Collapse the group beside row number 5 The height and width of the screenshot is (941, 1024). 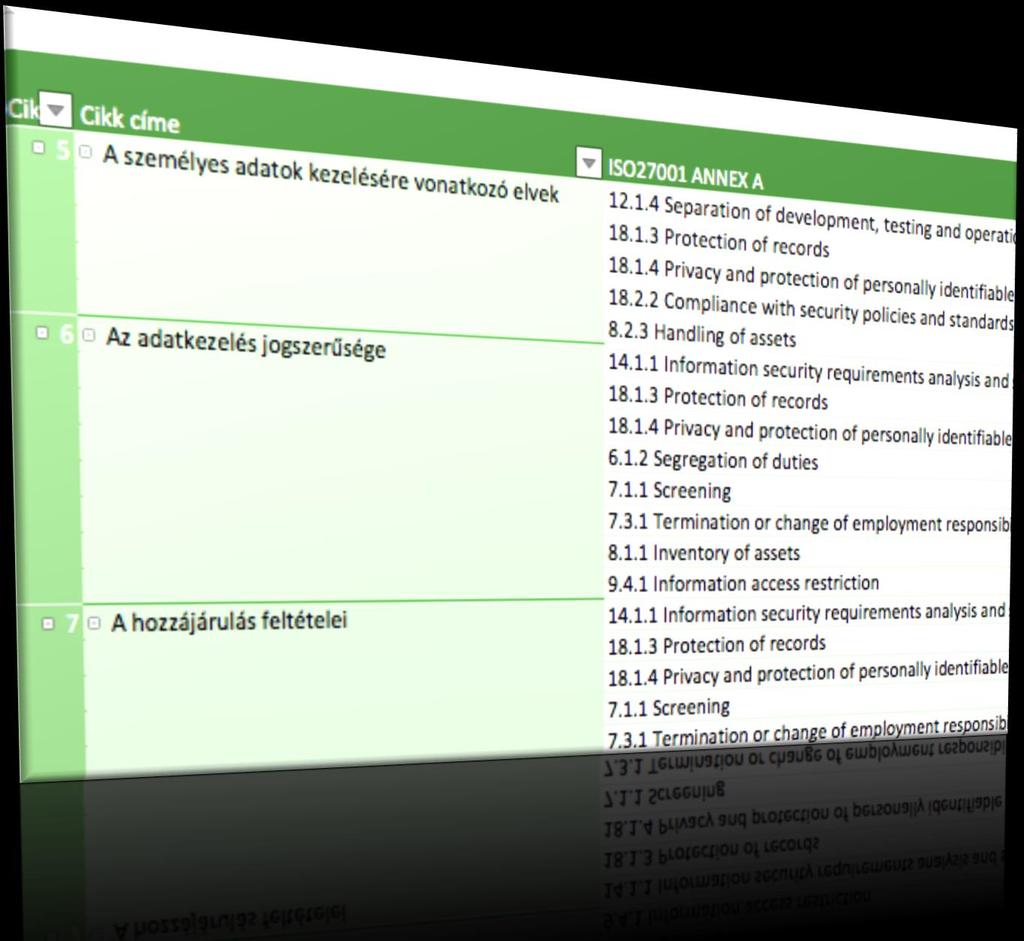[x=39, y=148]
